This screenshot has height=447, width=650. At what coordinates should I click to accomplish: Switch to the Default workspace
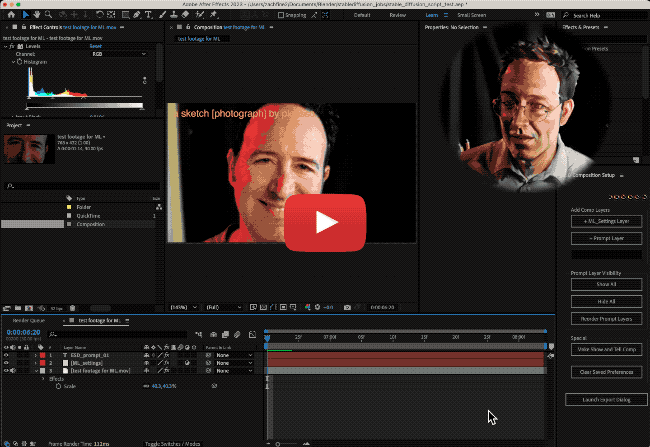tap(362, 15)
